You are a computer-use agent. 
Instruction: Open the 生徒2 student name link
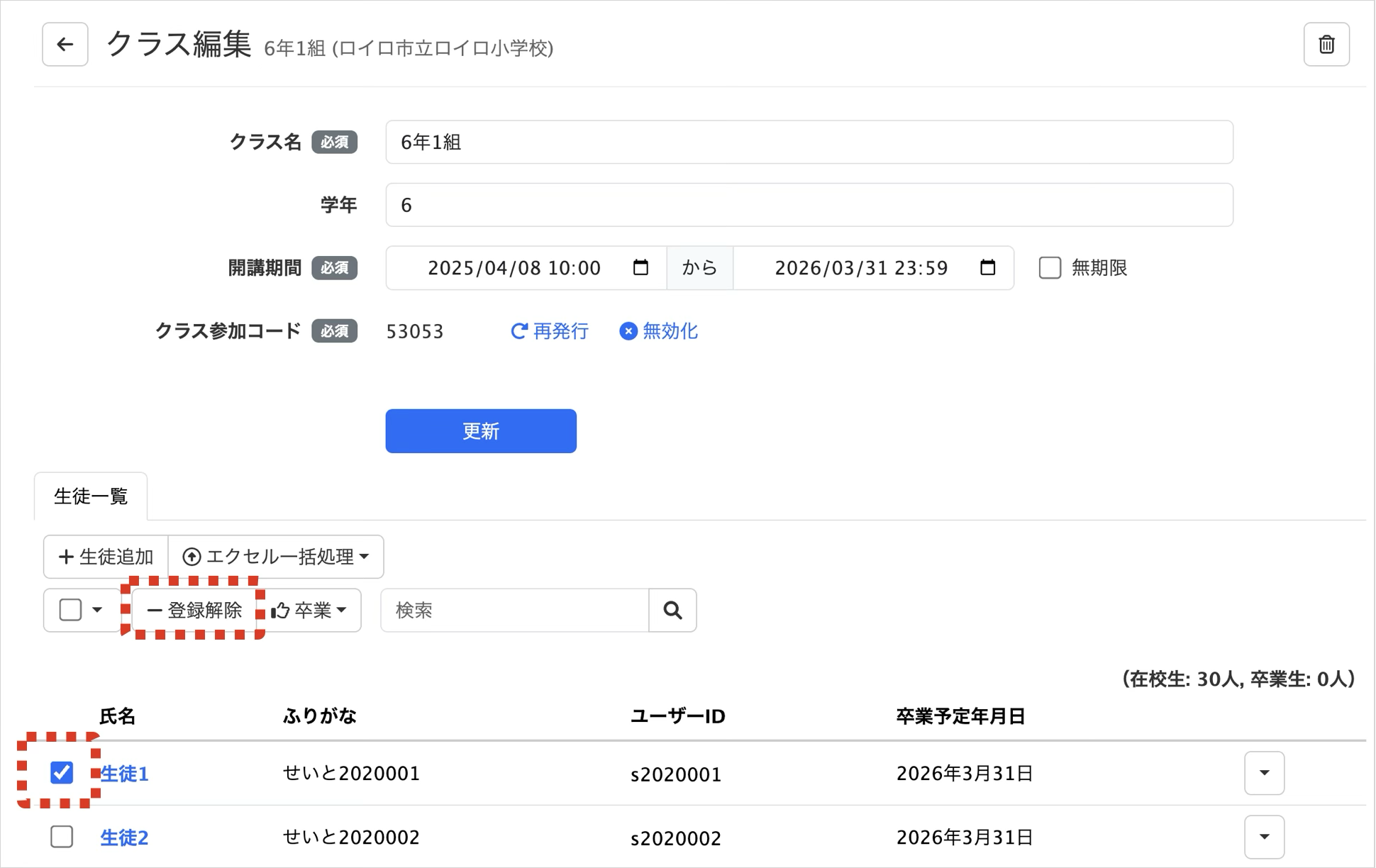(x=124, y=838)
